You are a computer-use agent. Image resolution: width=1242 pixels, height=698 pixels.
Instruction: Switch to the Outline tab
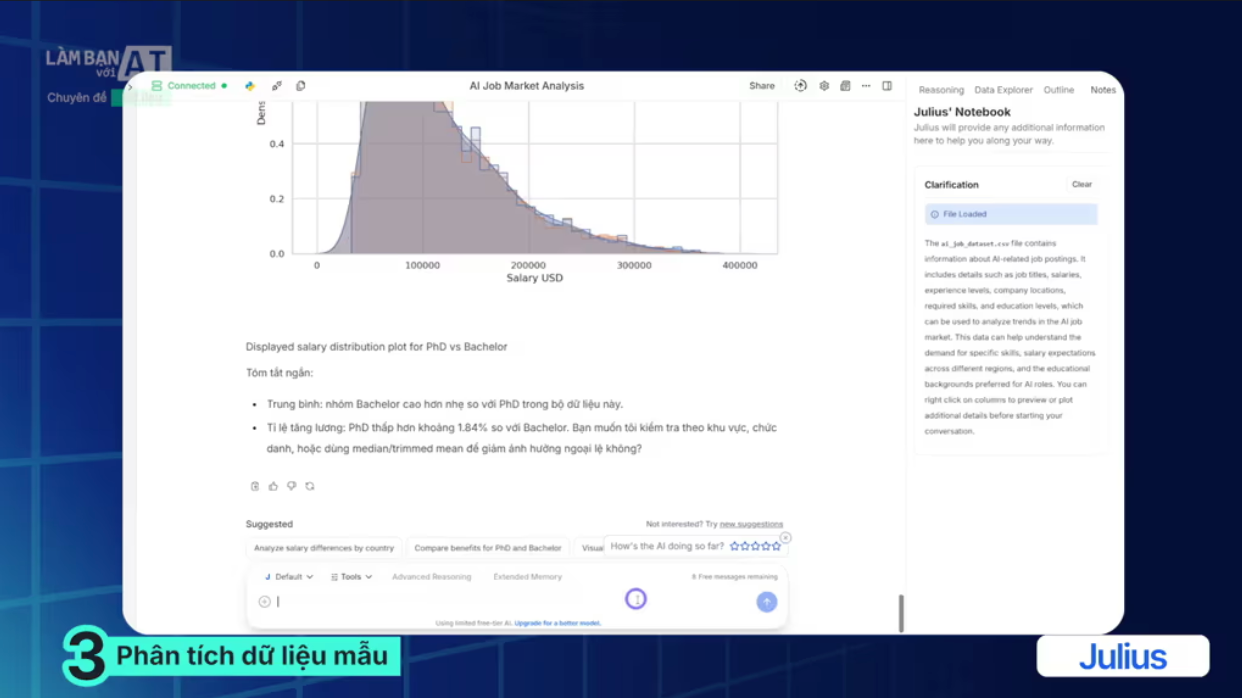click(x=1058, y=90)
